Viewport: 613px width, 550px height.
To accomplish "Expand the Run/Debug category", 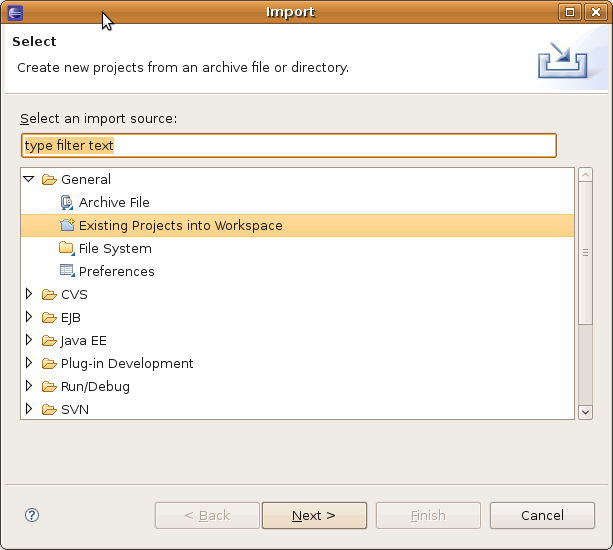I will pyautogui.click(x=29, y=386).
